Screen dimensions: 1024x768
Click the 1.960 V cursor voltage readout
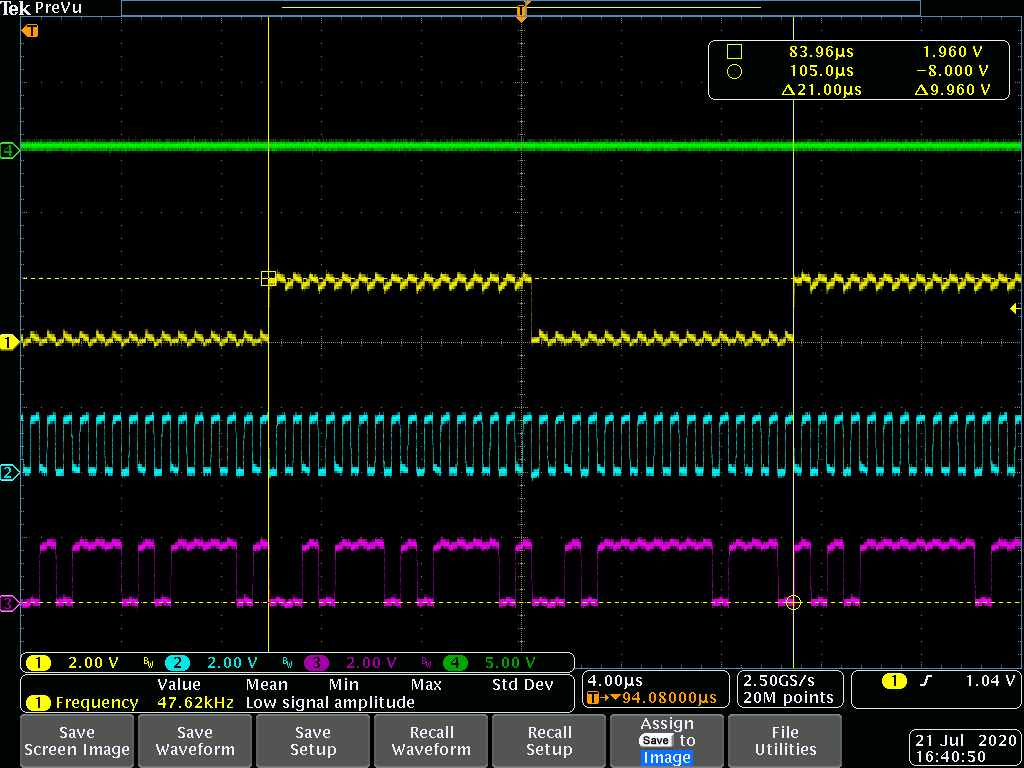(952, 52)
